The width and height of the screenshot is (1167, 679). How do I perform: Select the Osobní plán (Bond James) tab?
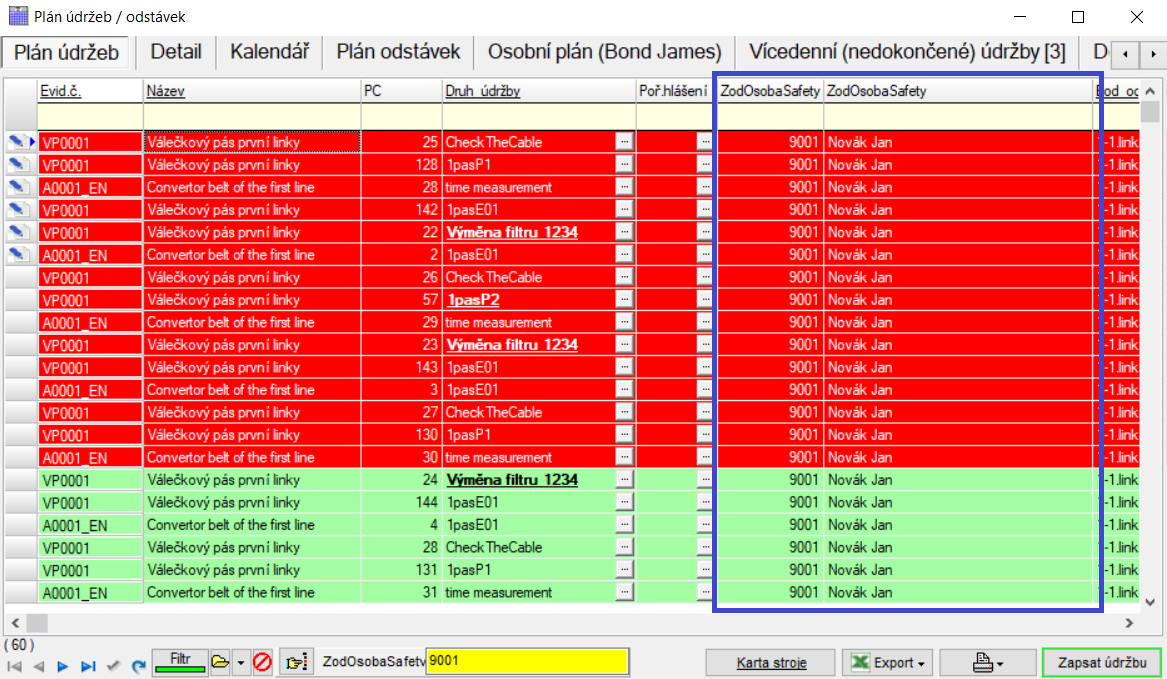point(604,52)
